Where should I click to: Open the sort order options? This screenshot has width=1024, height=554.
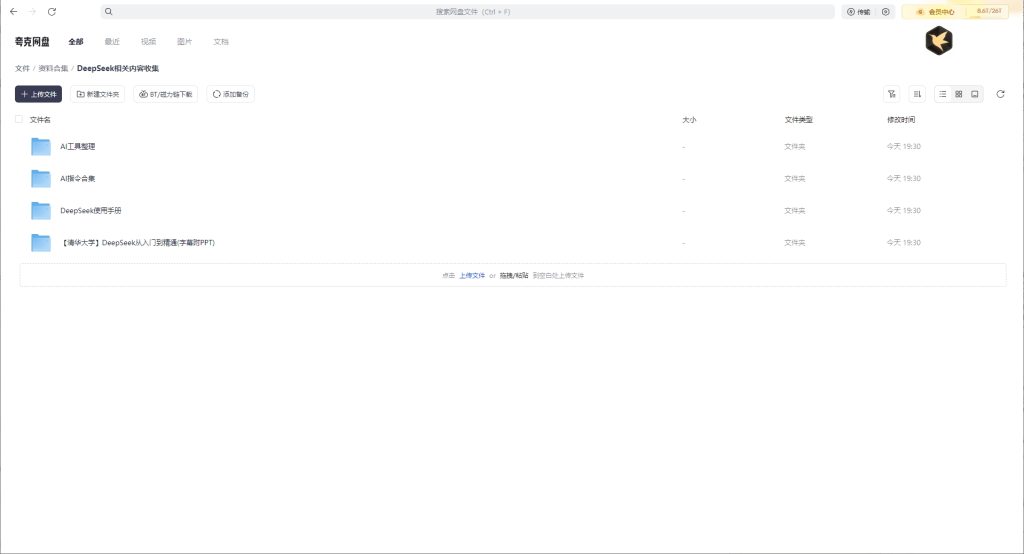coord(917,94)
